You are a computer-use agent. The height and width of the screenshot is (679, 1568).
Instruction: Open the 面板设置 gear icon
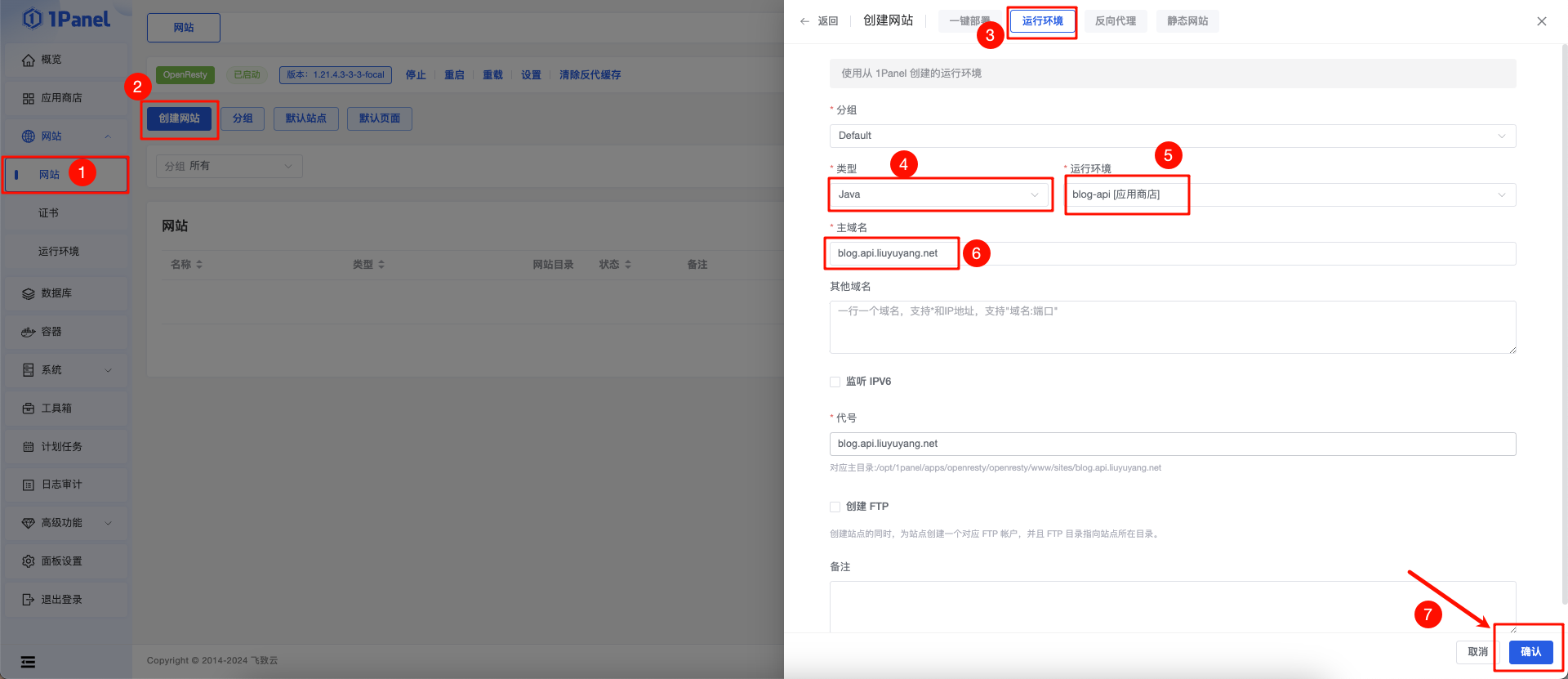(29, 561)
